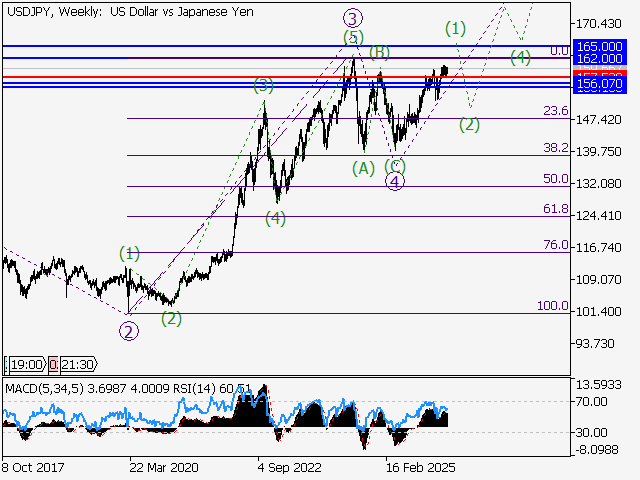640x480 pixels.
Task: Click the 21:30 time label
Action: tap(78, 365)
